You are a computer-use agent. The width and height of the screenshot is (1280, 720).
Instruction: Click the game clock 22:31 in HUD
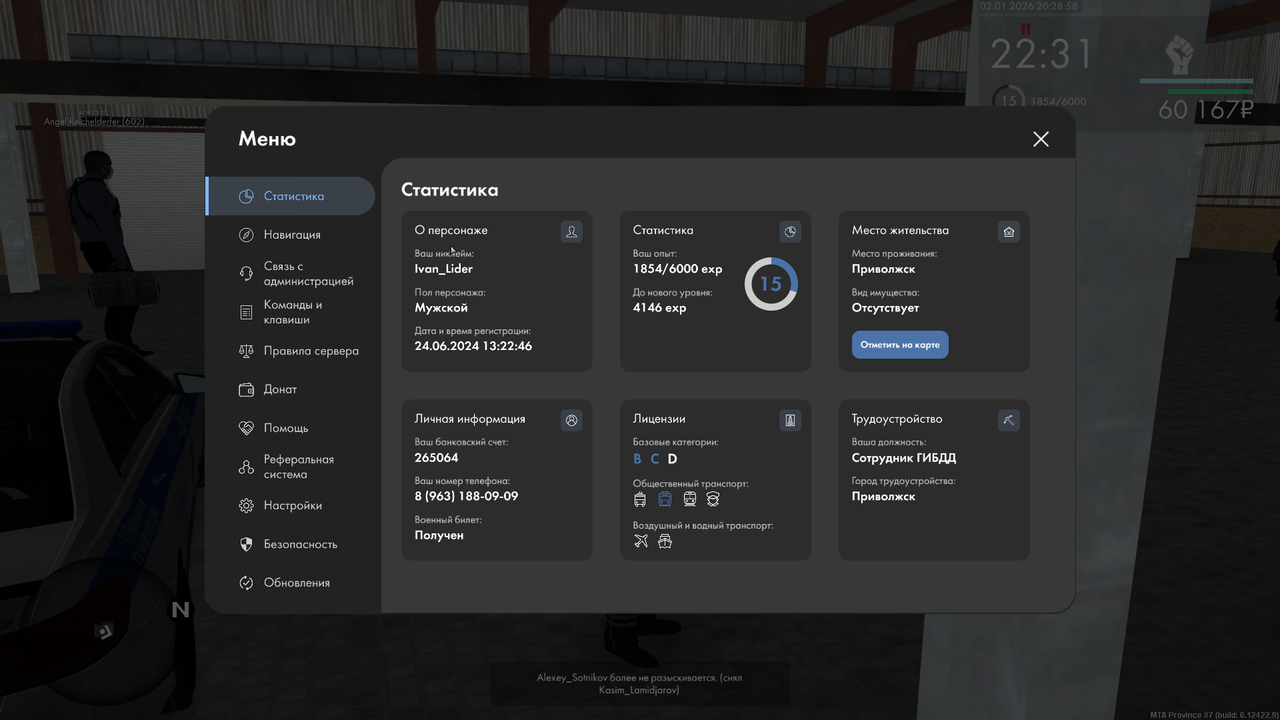[1041, 54]
